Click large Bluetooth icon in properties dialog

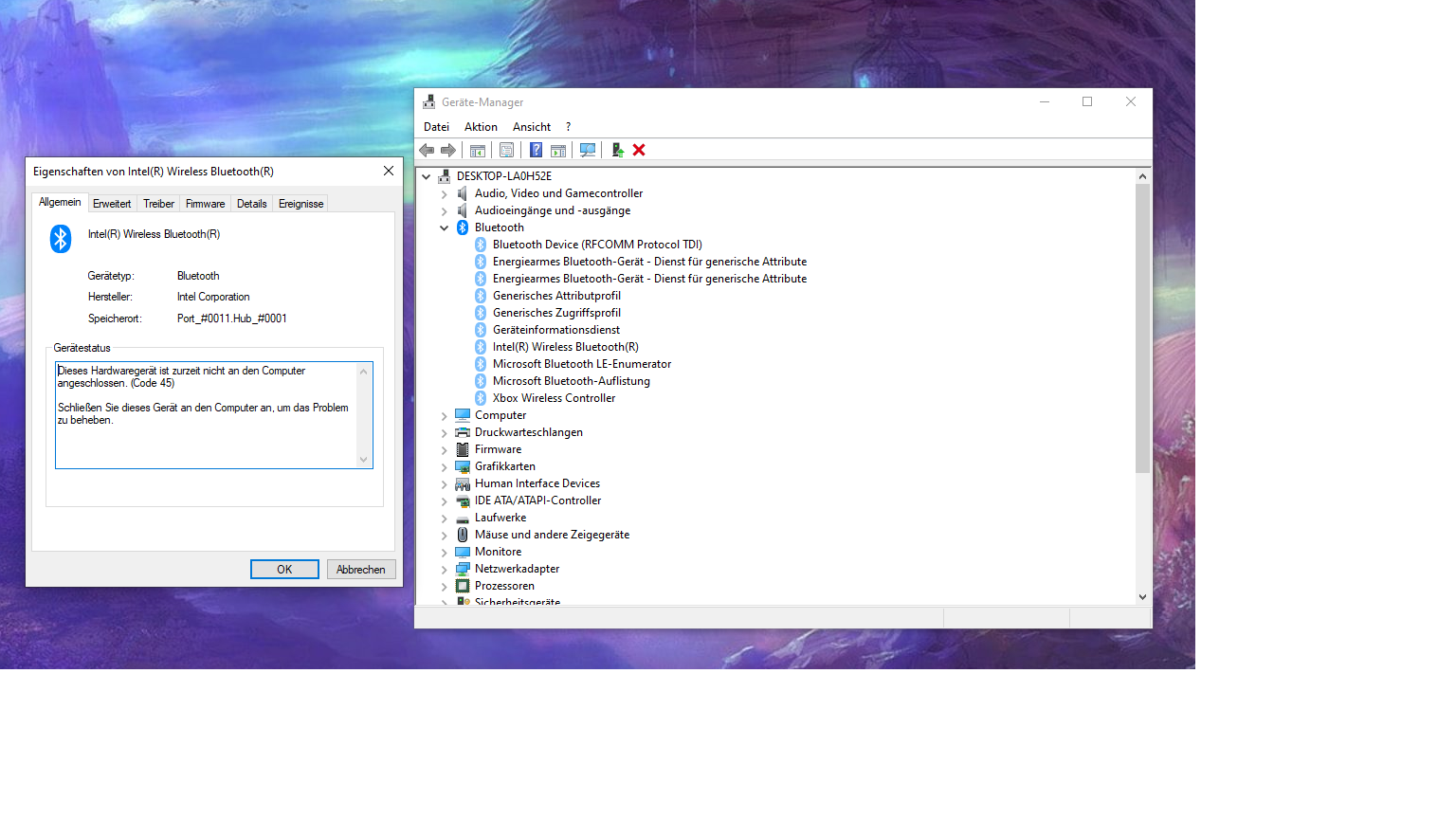pos(61,239)
